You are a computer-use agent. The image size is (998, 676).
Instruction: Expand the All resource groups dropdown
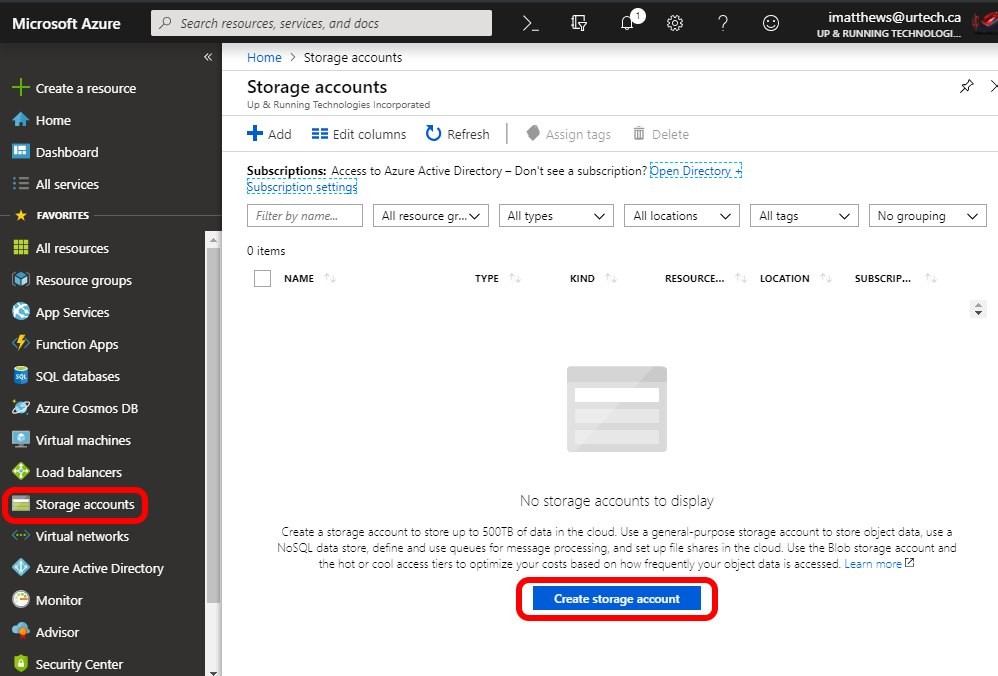click(x=430, y=216)
